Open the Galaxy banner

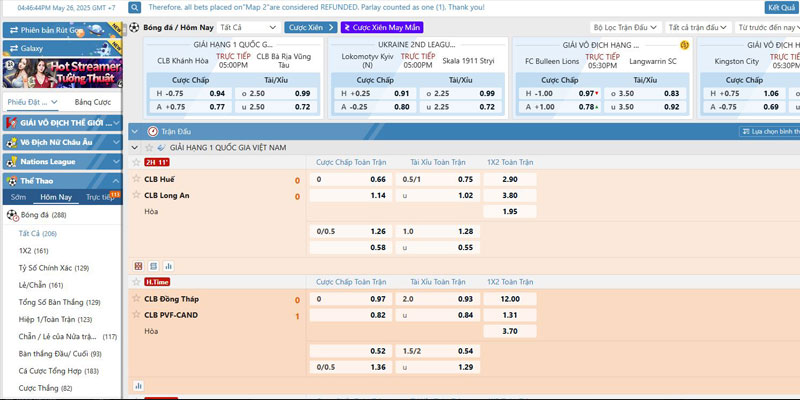tap(62, 48)
